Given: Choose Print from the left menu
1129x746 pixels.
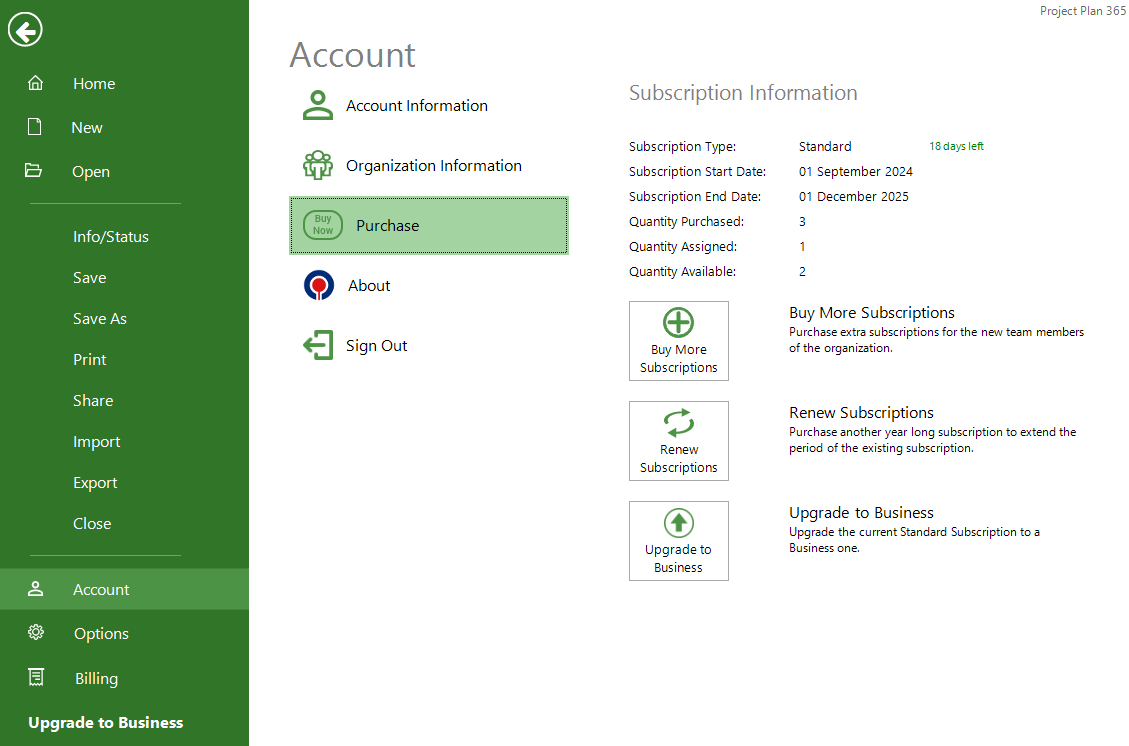Looking at the screenshot, I should pyautogui.click(x=89, y=360).
